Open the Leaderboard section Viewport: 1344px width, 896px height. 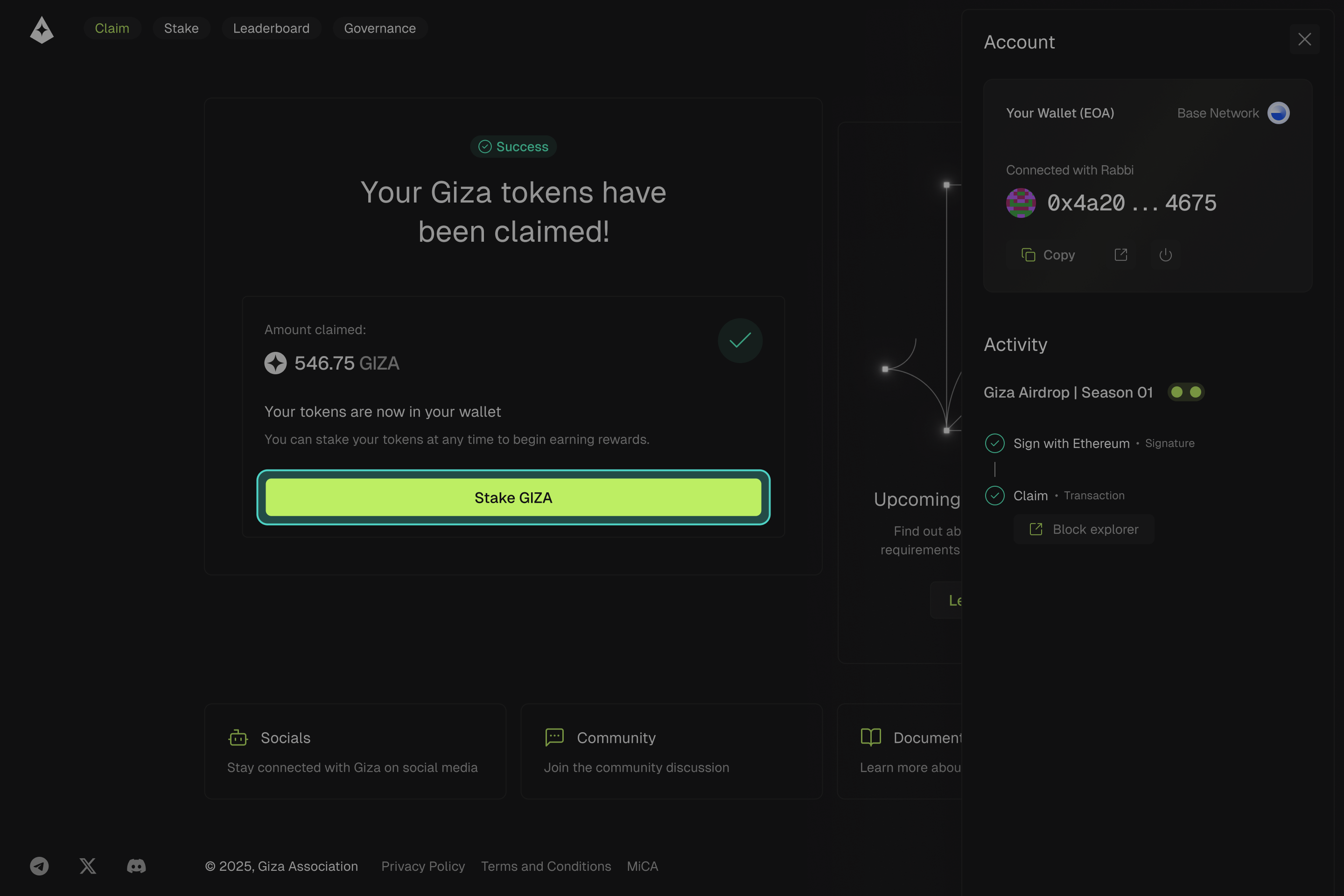click(x=272, y=28)
